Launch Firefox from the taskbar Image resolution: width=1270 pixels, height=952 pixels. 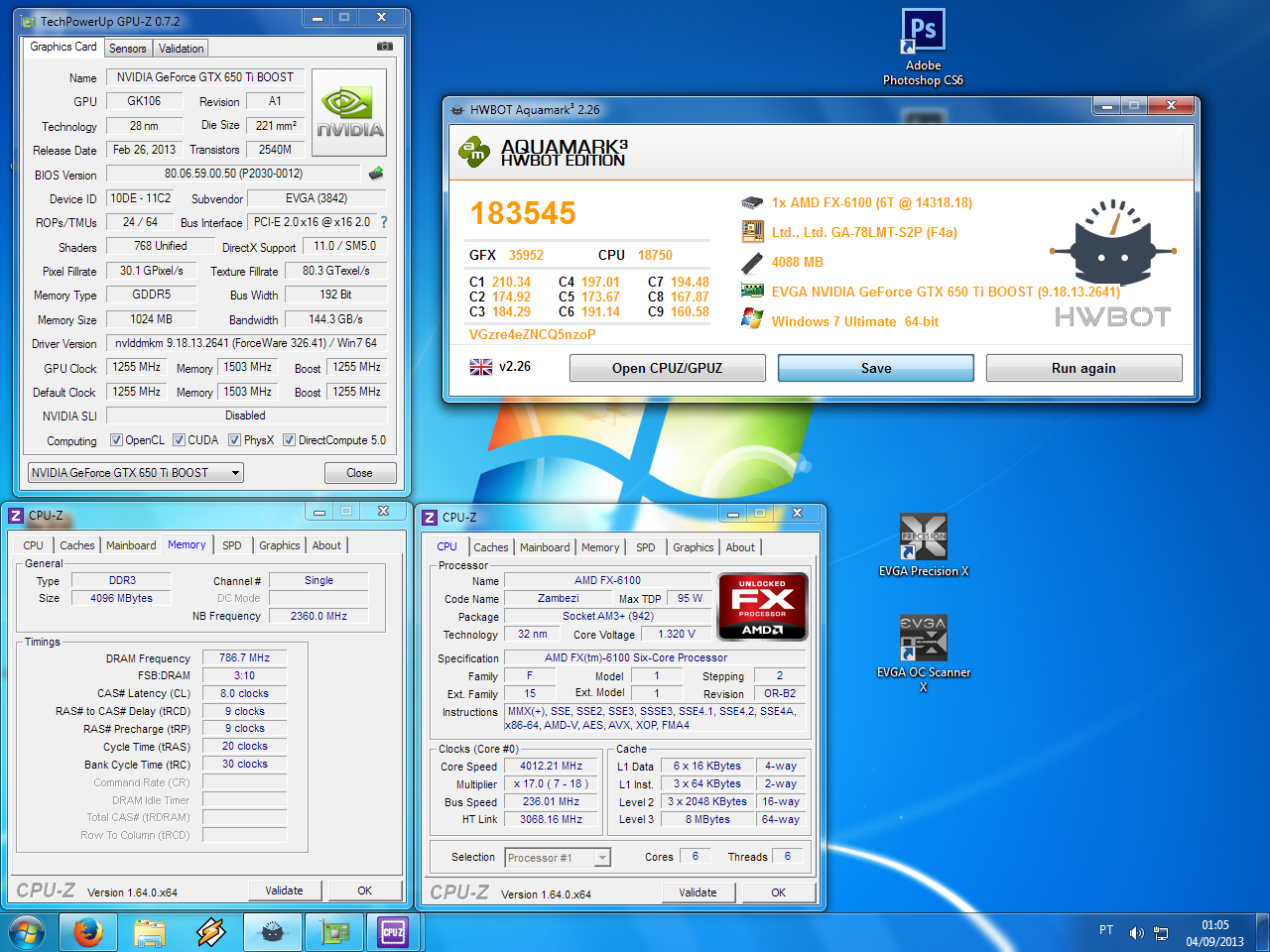coord(88,932)
